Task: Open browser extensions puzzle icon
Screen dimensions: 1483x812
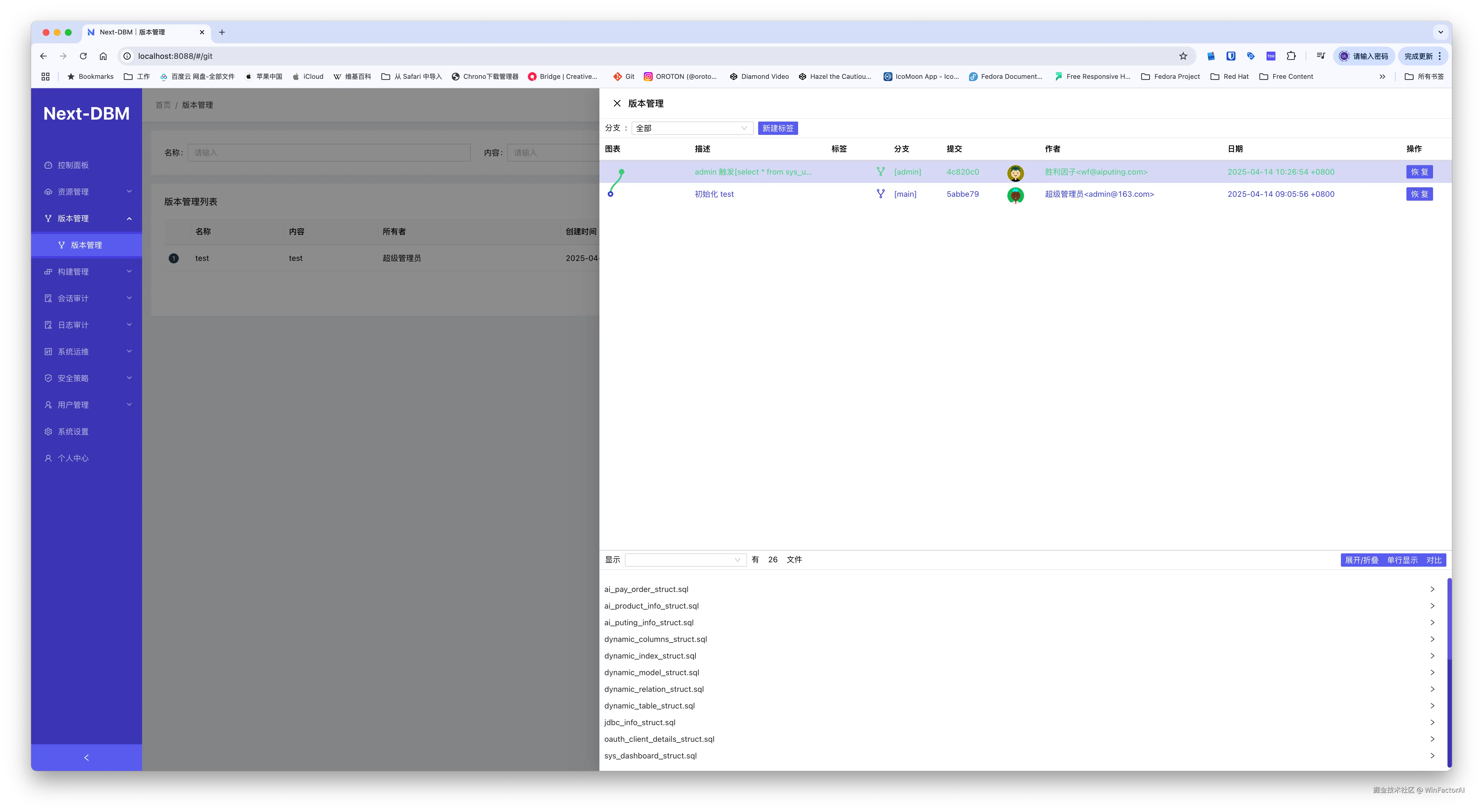Action: click(x=1291, y=56)
